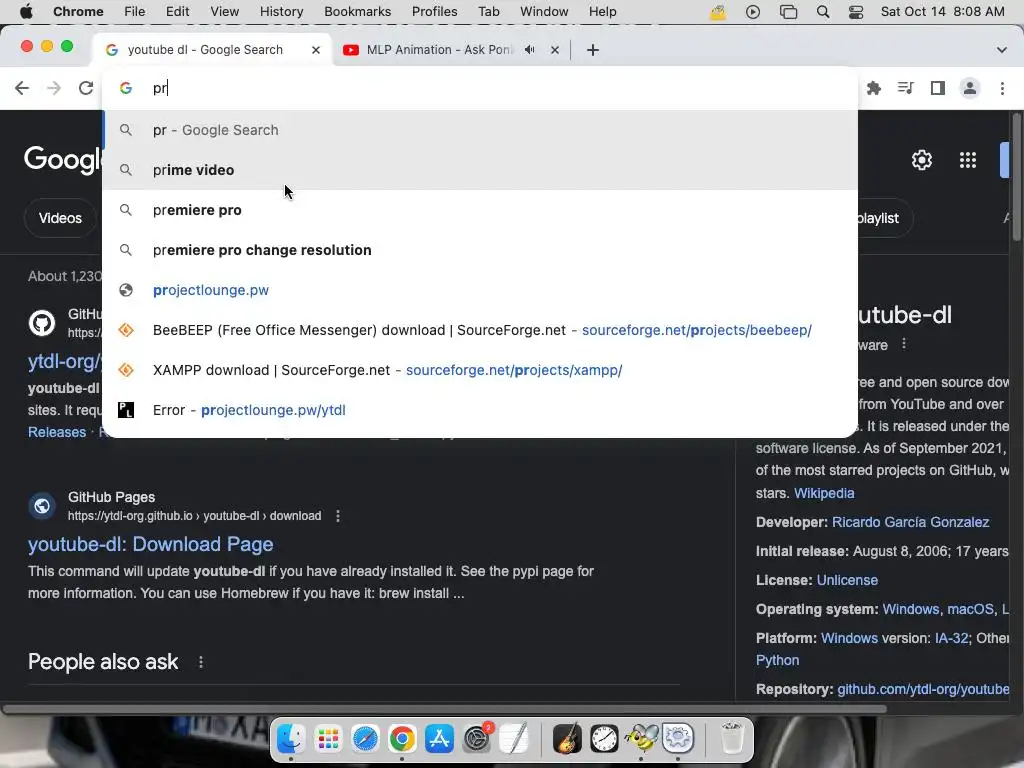Open the Google apps grid
The image size is (1024, 768).
tap(968, 160)
